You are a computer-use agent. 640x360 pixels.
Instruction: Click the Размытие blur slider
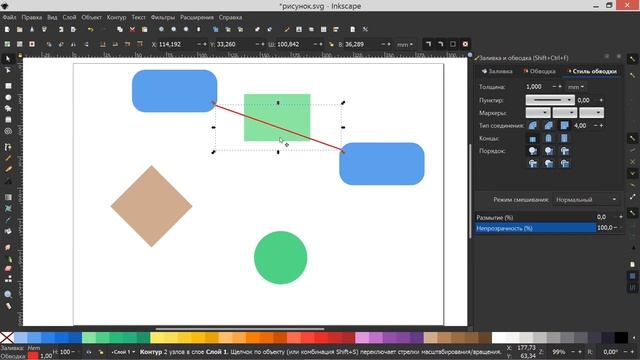(536, 218)
